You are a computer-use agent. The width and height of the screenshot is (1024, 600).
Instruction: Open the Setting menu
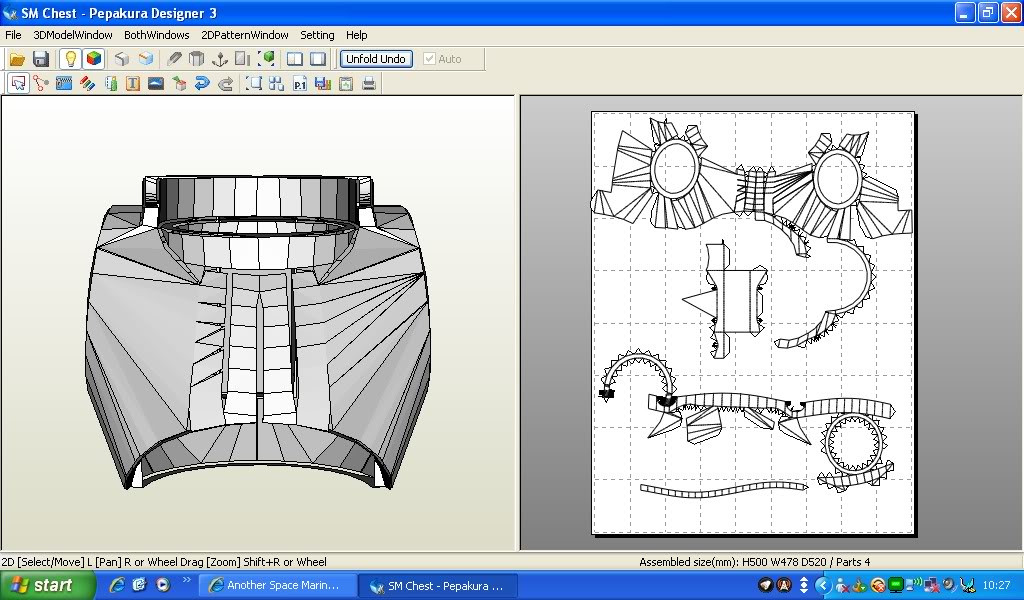[x=317, y=35]
